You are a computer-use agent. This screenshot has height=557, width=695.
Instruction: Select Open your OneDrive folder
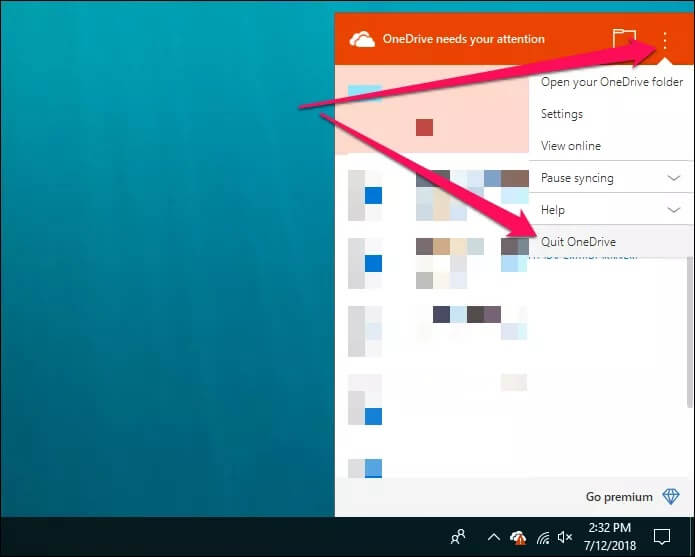(x=612, y=82)
